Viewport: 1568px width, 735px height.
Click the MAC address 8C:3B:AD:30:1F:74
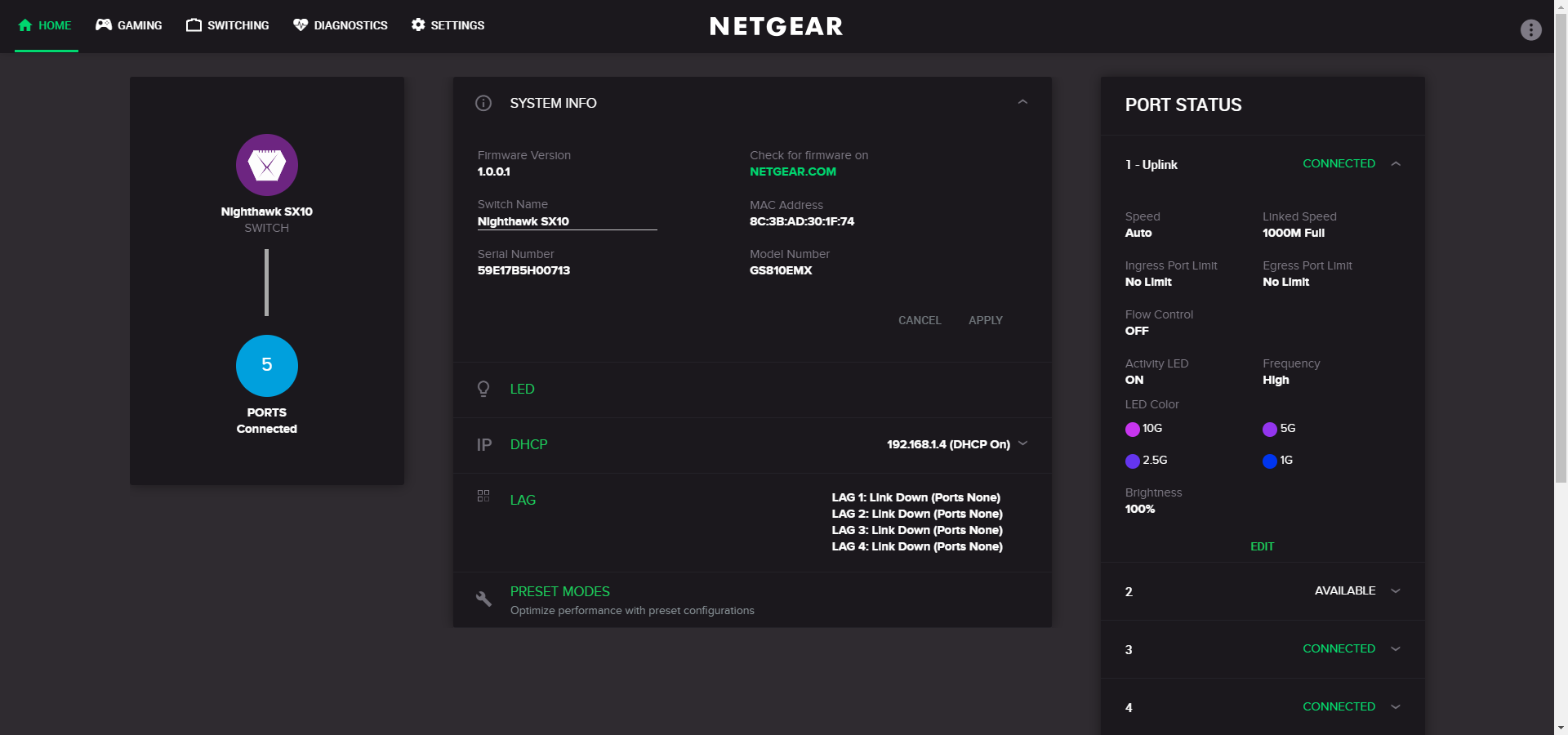click(802, 221)
